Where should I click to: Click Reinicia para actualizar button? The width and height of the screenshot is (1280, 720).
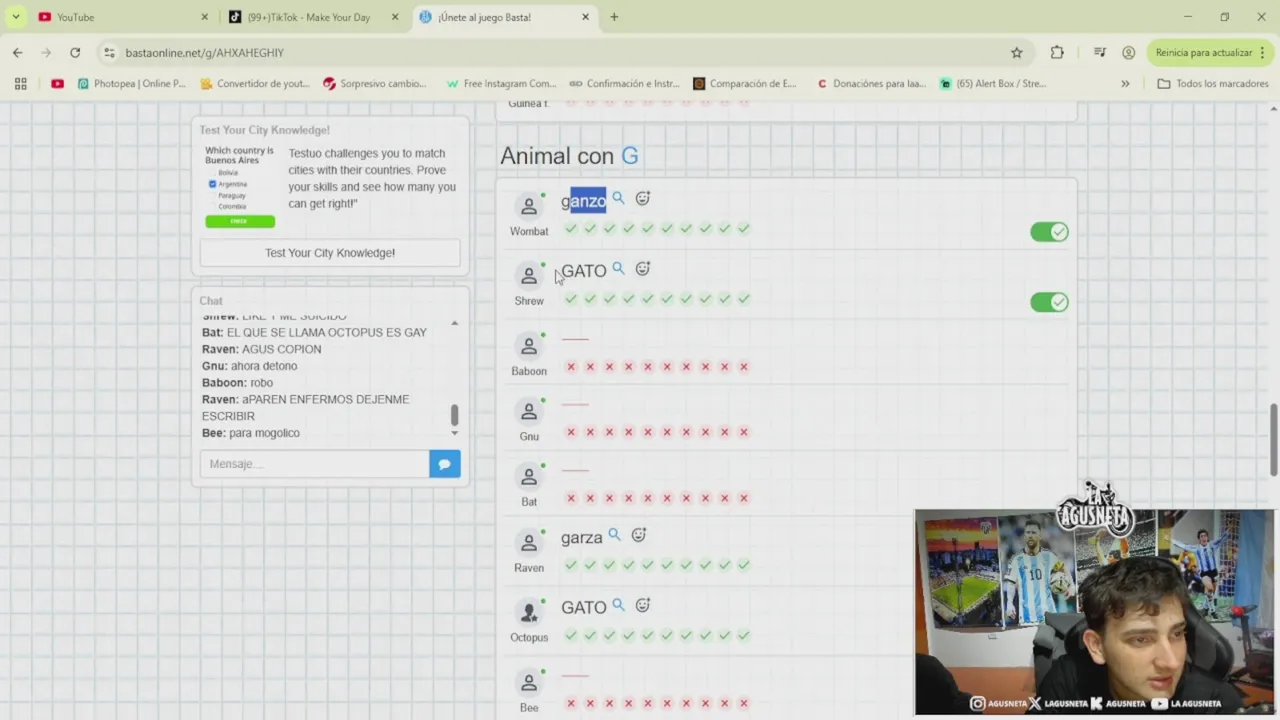point(1210,52)
